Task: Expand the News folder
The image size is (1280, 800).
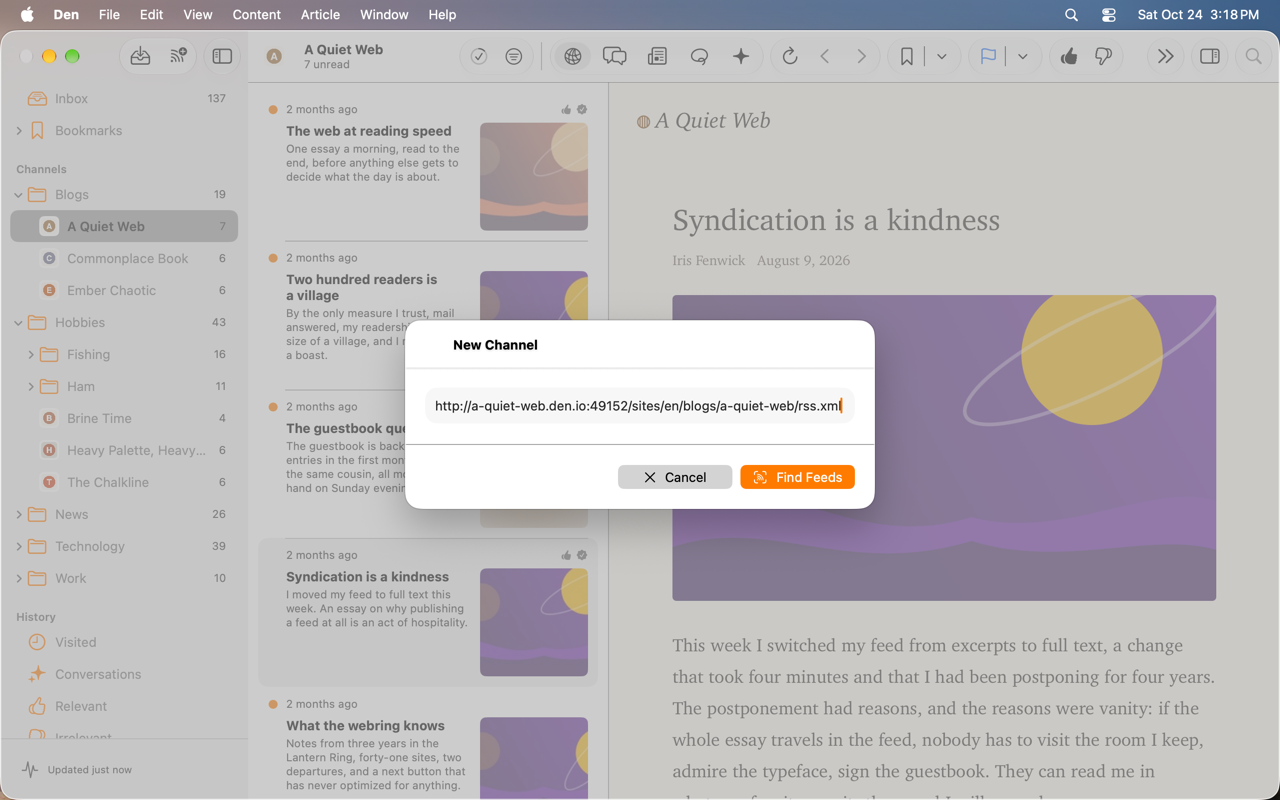Action: pos(19,515)
